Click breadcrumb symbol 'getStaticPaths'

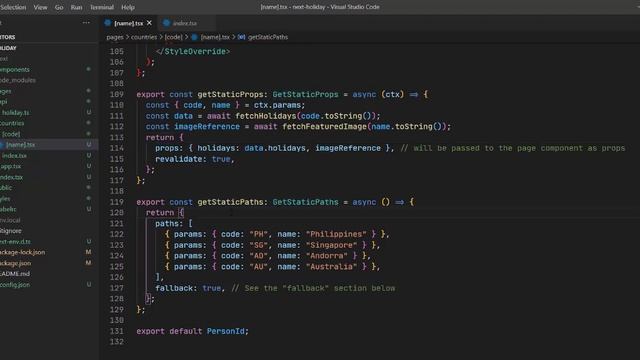coord(268,37)
